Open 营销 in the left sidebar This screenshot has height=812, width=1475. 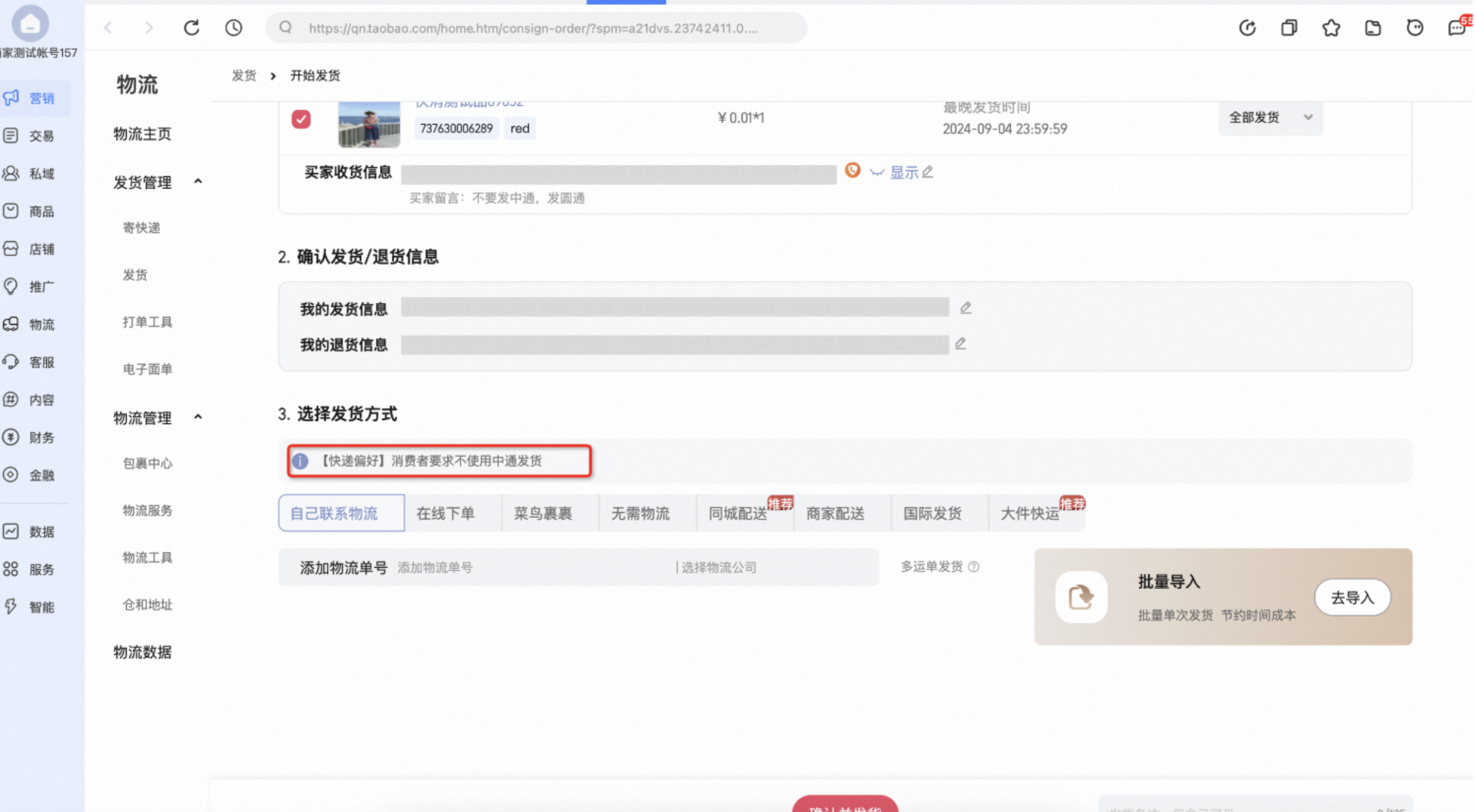[x=35, y=98]
